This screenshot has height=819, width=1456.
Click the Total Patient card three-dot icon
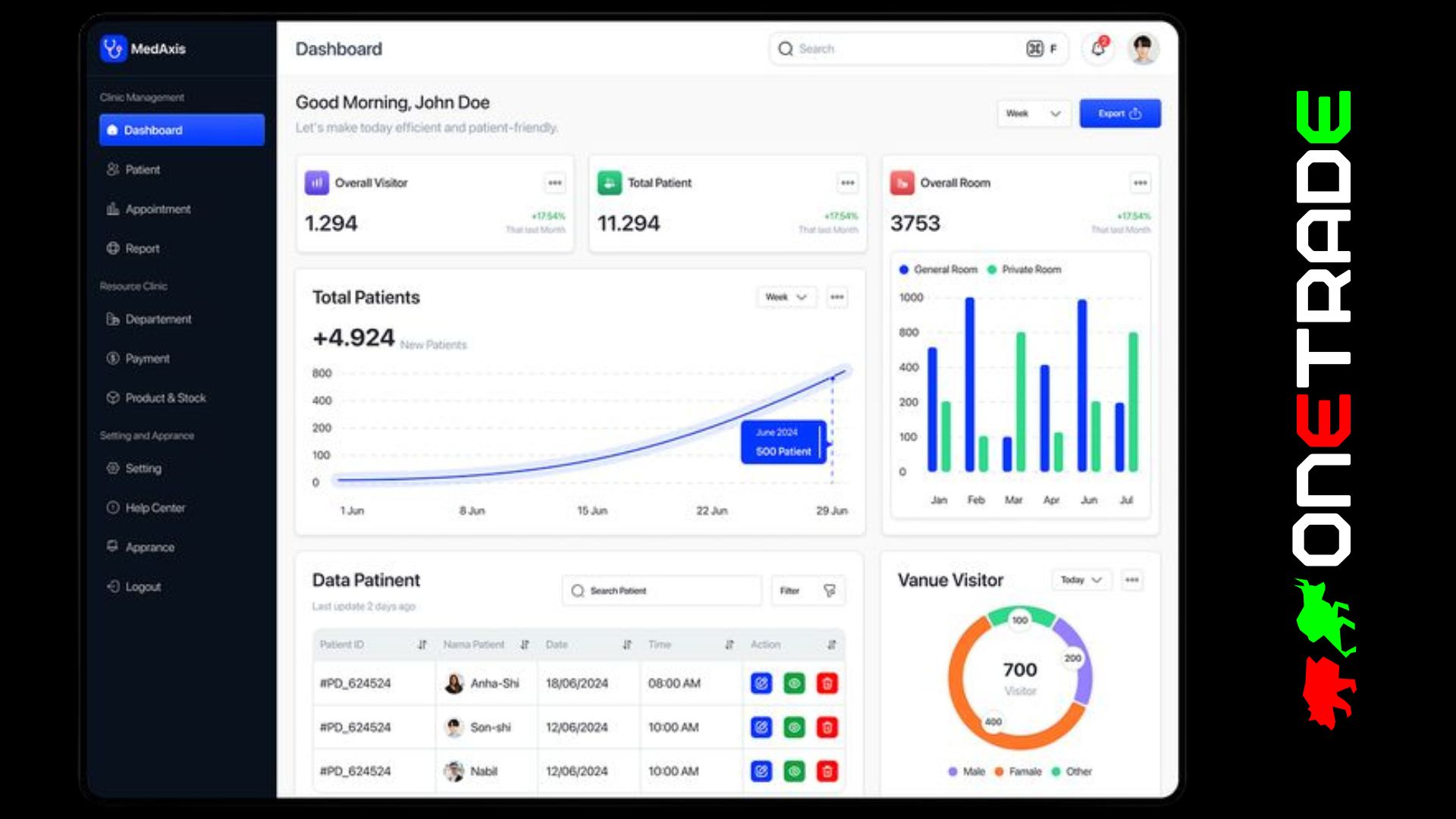(847, 183)
